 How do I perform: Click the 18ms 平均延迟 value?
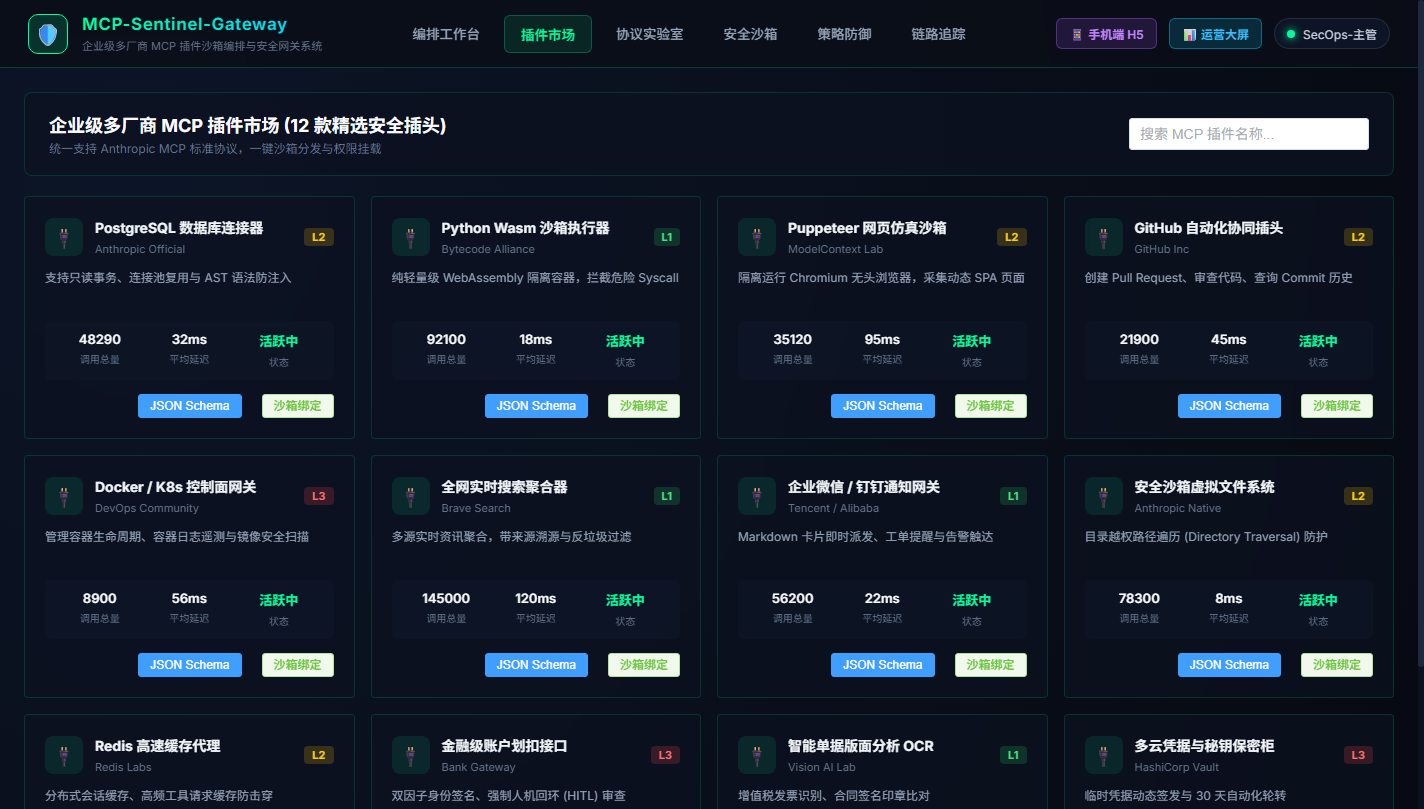tap(536, 340)
